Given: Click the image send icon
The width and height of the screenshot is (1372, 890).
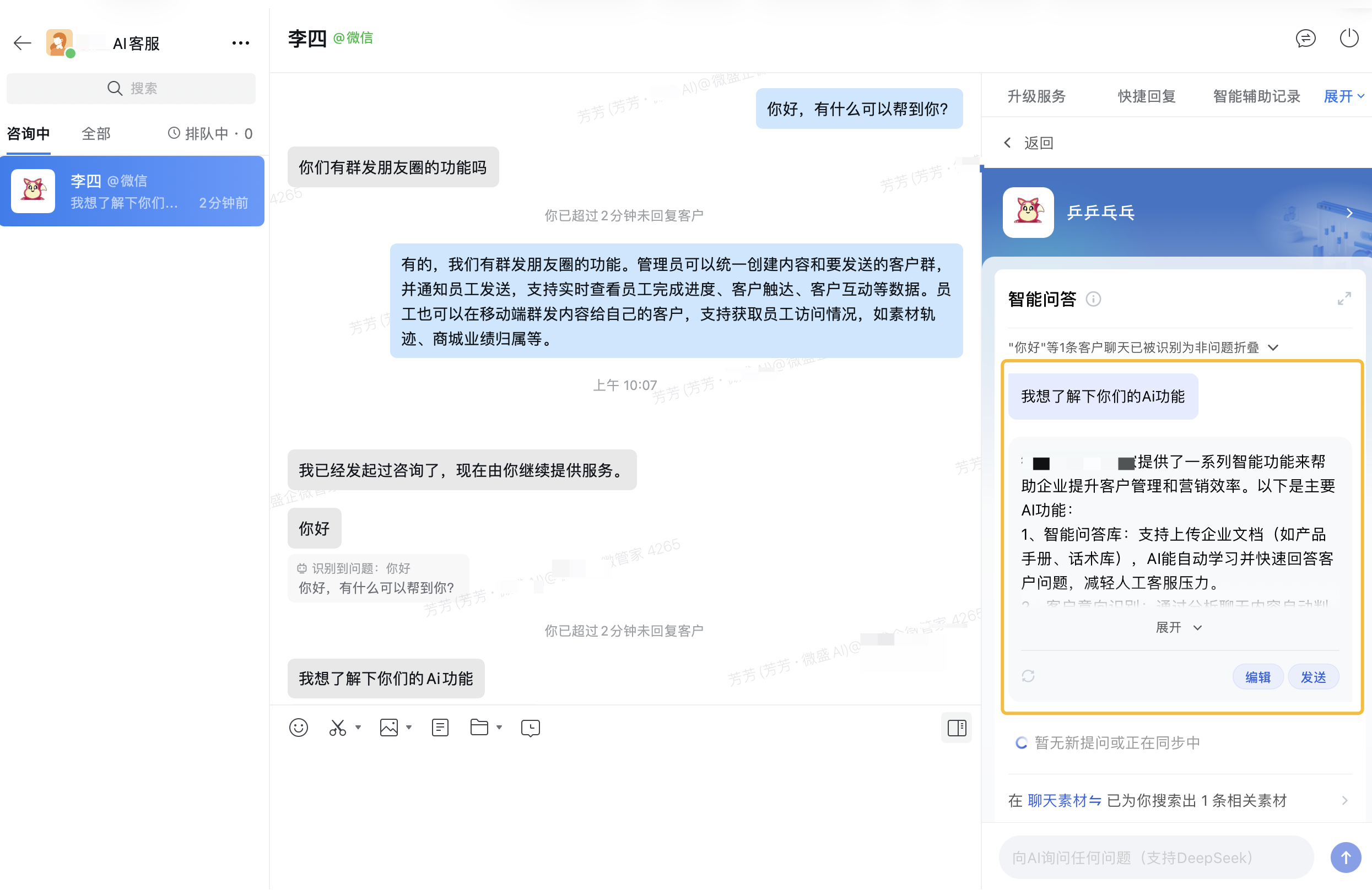Looking at the screenshot, I should tap(389, 728).
